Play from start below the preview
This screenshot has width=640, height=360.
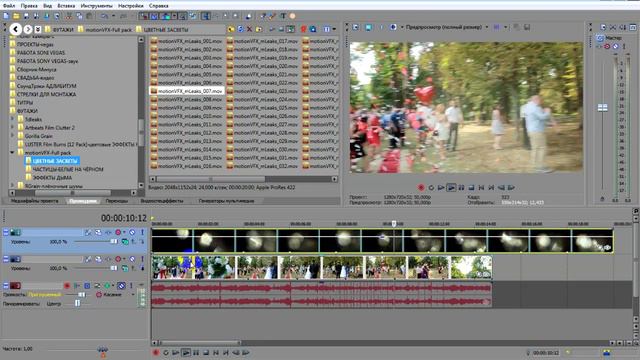pyautogui.click(x=441, y=187)
